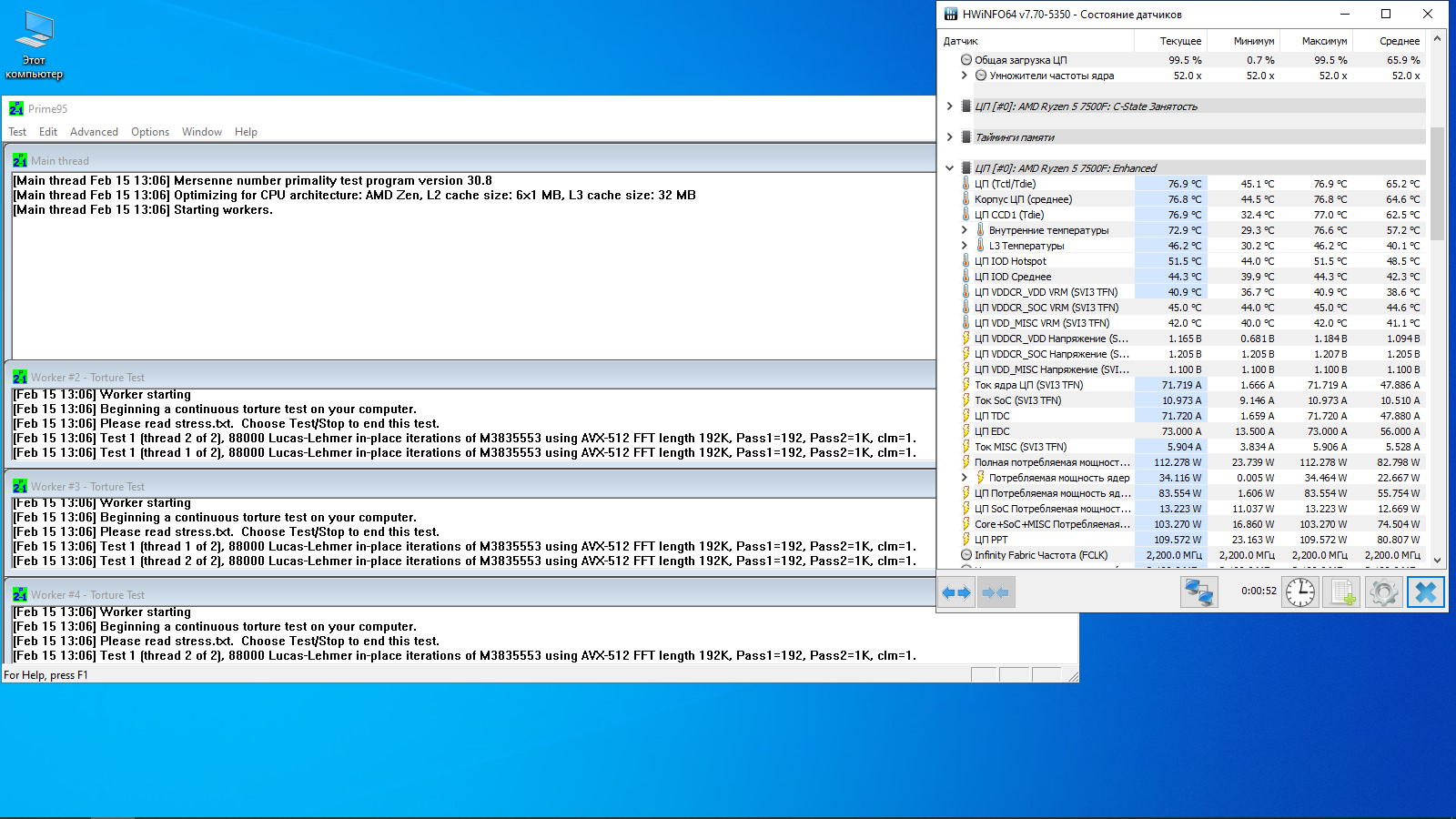Viewport: 1456px width, 819px height.
Task: Click the Минимум column header
Action: pyautogui.click(x=1243, y=41)
